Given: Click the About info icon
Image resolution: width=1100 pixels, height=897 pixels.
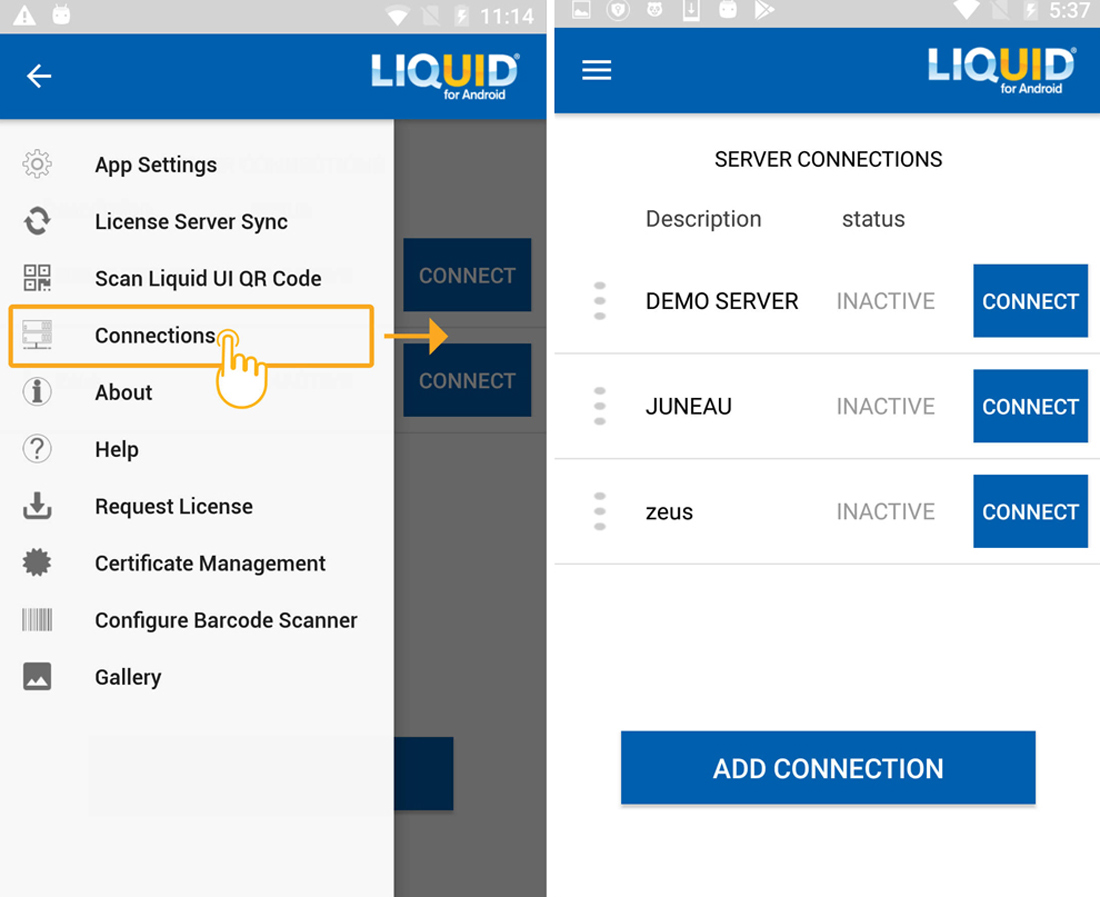Looking at the screenshot, I should [x=37, y=392].
